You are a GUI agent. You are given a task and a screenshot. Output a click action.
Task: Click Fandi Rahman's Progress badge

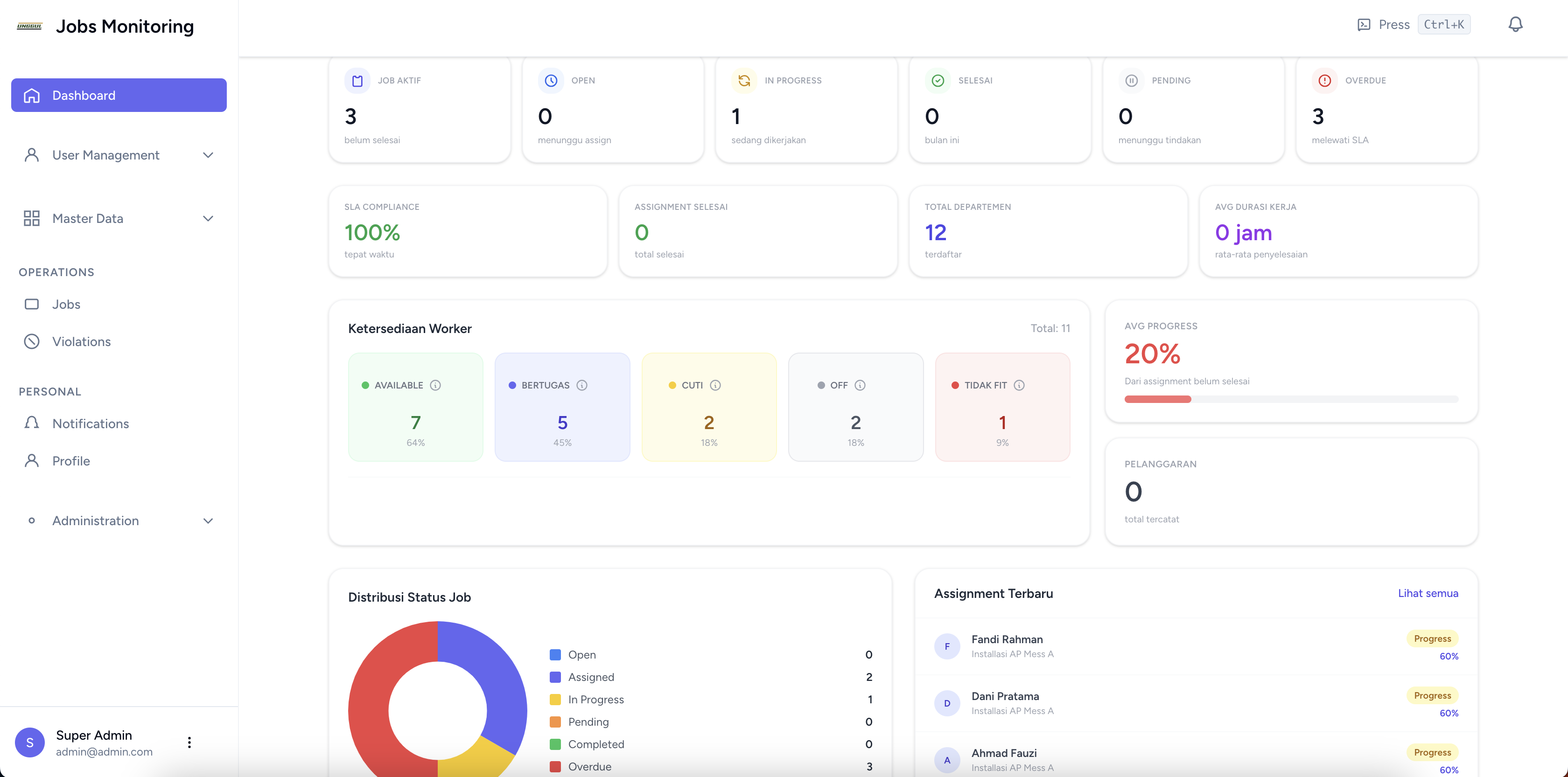(x=1432, y=639)
